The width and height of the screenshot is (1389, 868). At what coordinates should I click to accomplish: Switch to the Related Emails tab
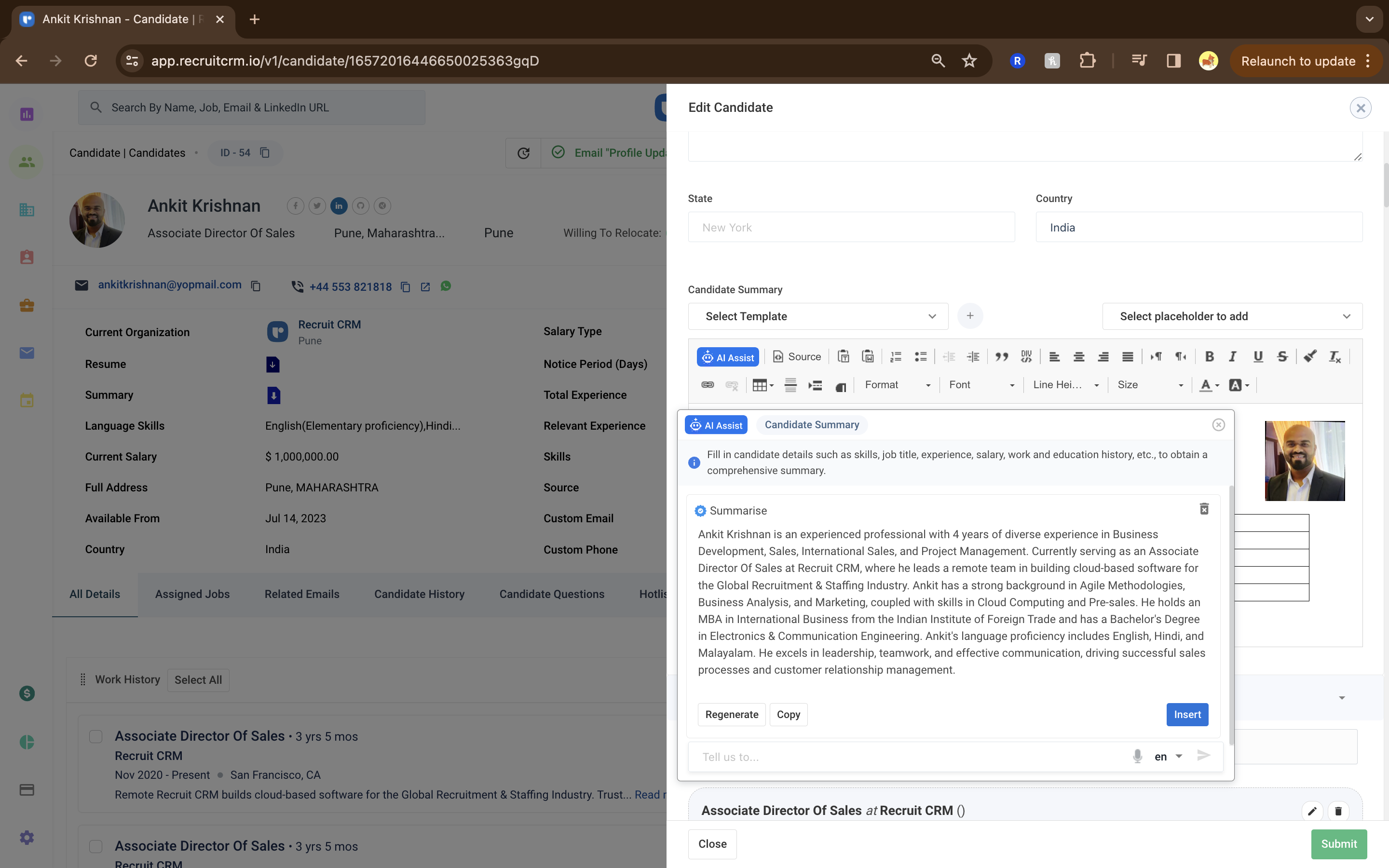pos(302,594)
